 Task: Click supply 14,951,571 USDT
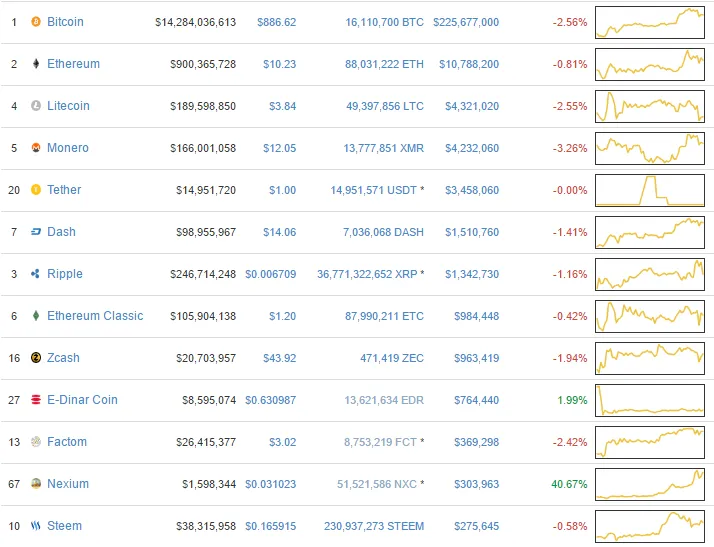coord(373,190)
